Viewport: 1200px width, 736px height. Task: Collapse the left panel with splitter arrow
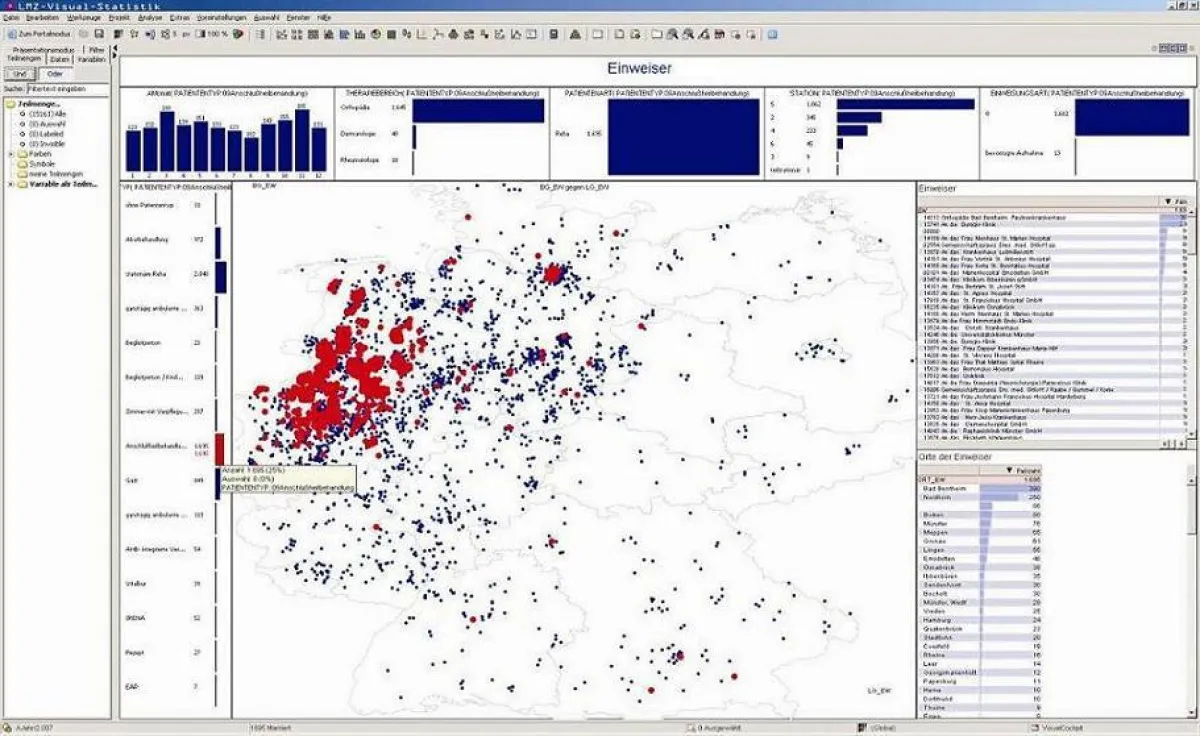click(x=114, y=50)
